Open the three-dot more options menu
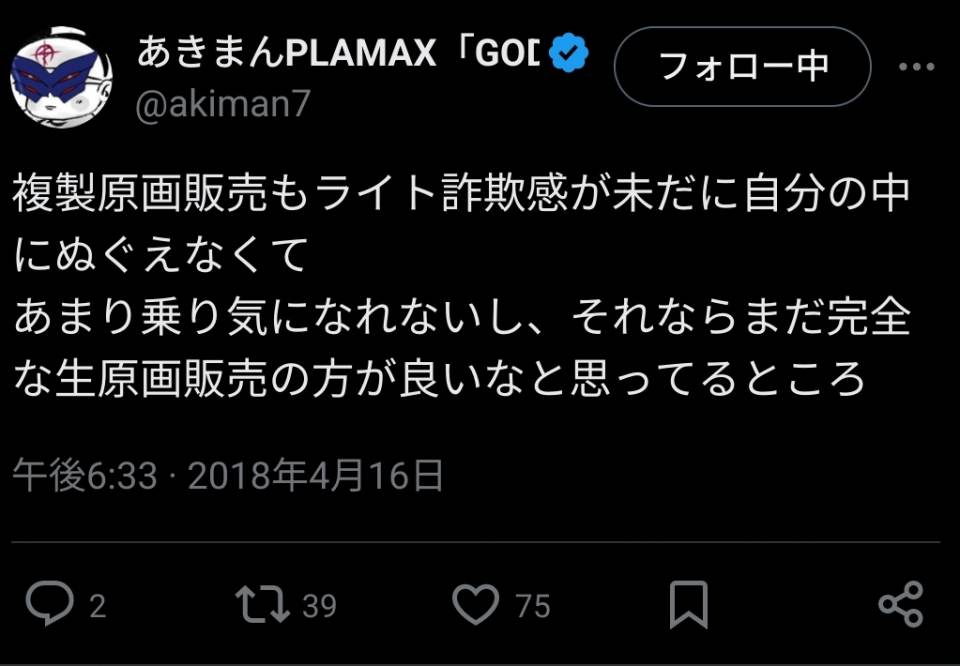 coord(917,67)
